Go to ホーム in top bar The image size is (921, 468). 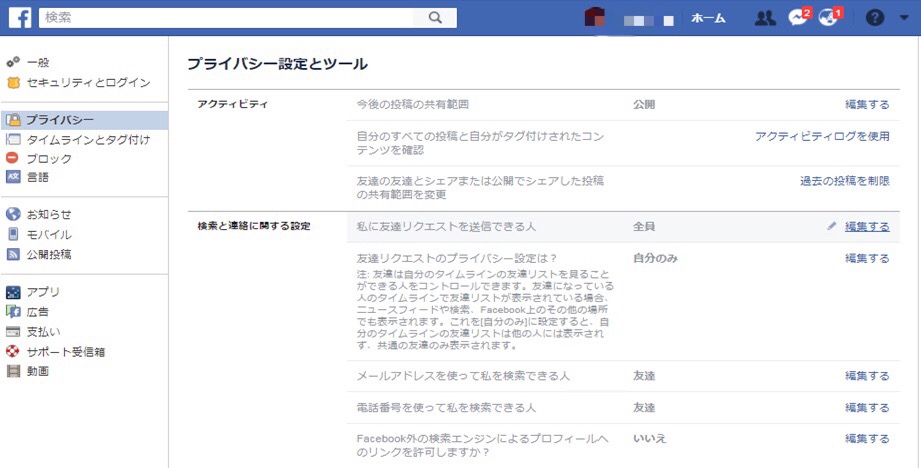coord(708,18)
